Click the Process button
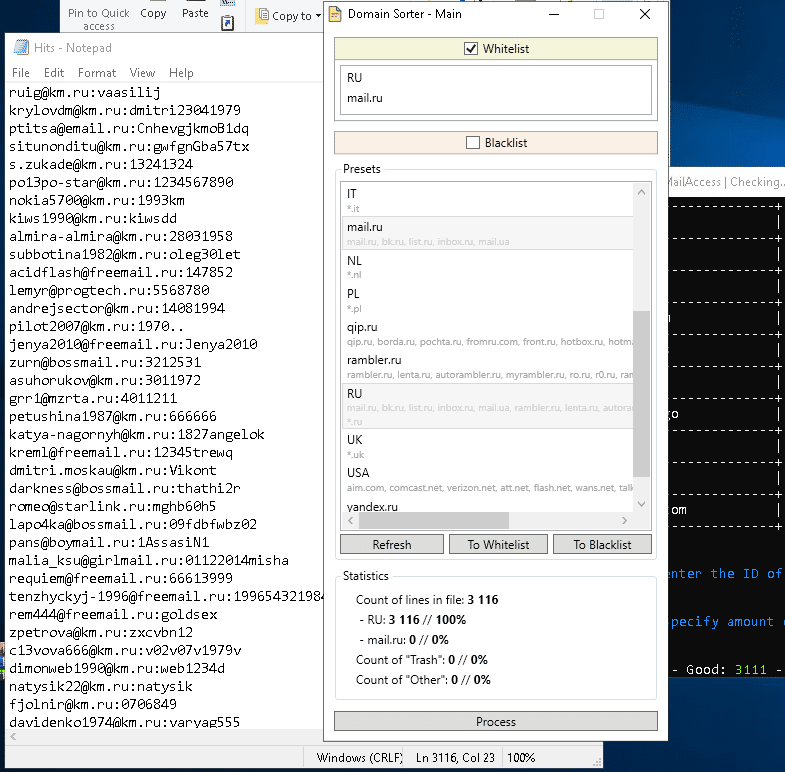785x772 pixels. 496,721
